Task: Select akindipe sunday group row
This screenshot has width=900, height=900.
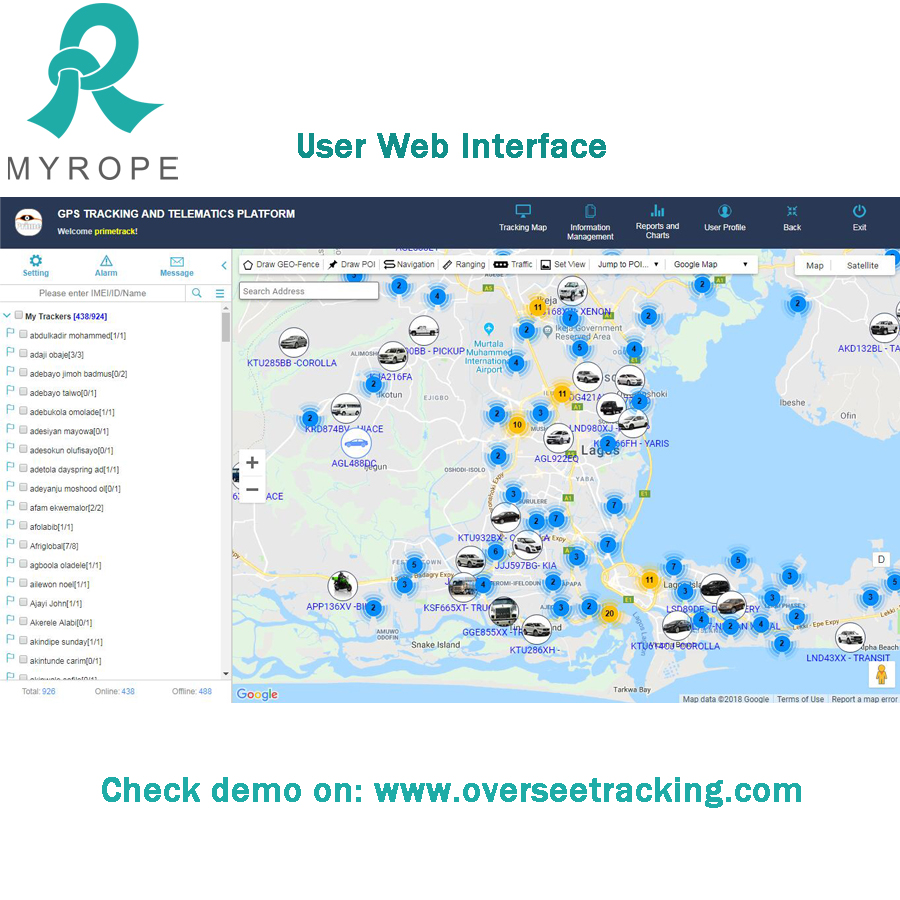Action: pos(66,641)
